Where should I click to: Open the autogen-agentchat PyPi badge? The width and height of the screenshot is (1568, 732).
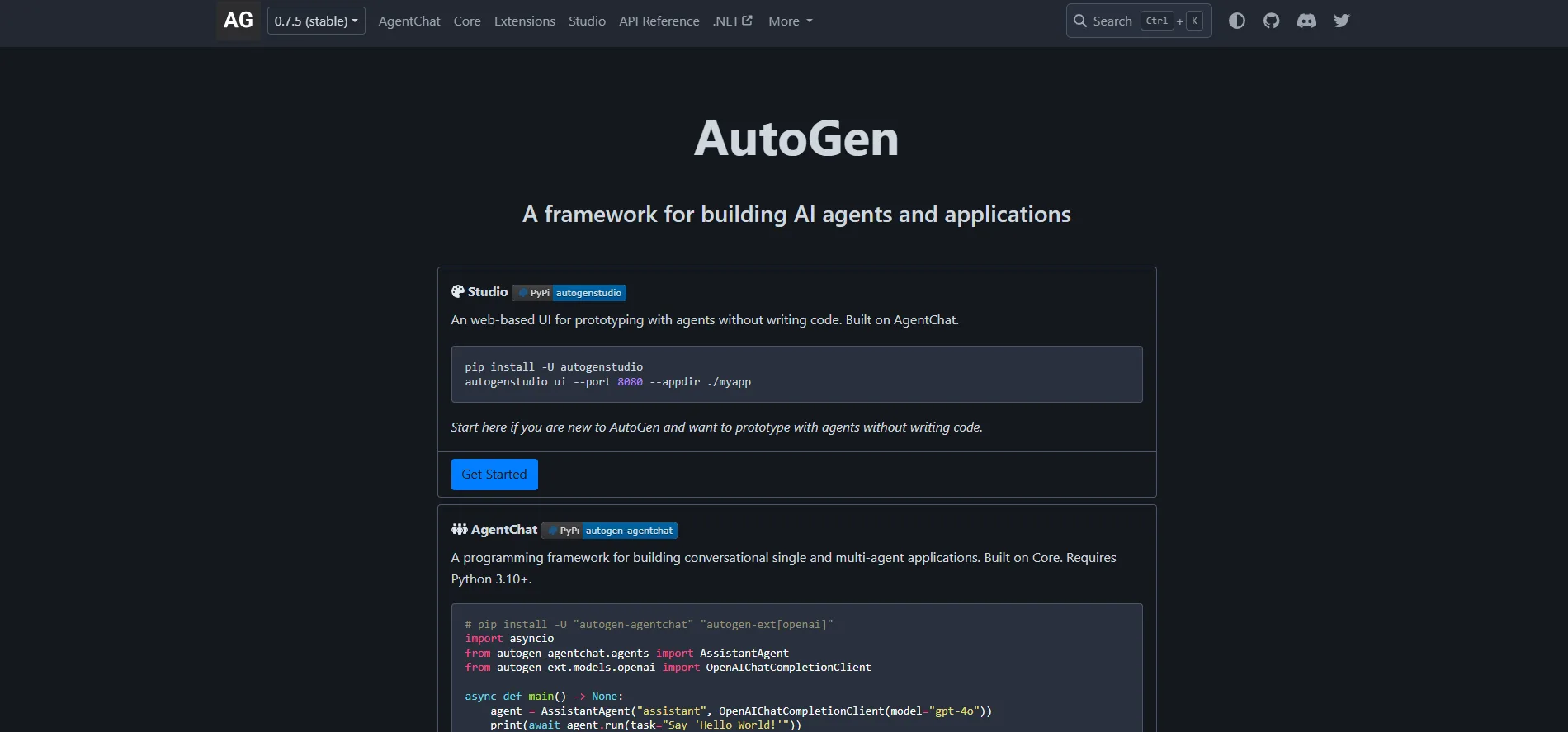610,531
